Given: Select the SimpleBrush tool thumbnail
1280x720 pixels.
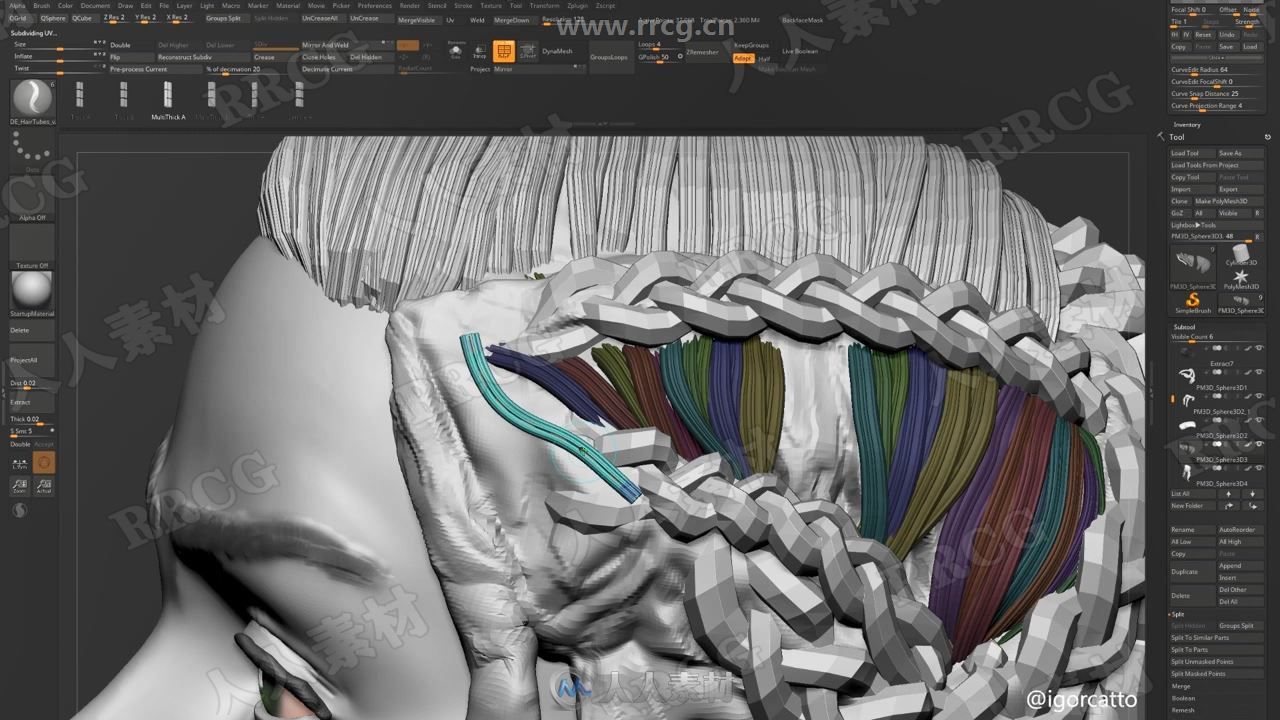Looking at the screenshot, I should tap(1192, 302).
